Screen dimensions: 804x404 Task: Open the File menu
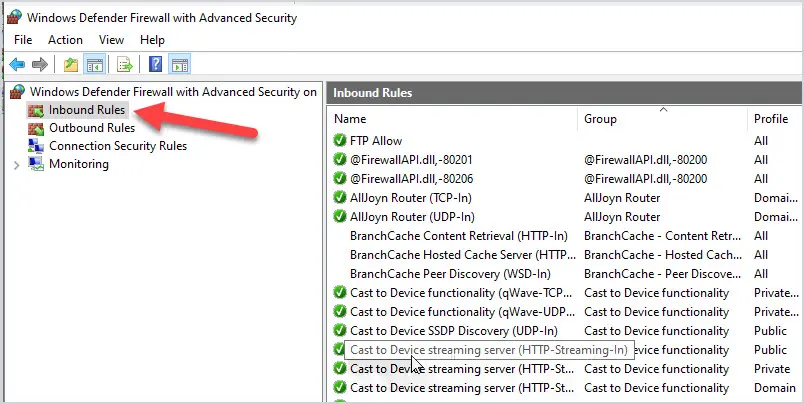click(23, 40)
